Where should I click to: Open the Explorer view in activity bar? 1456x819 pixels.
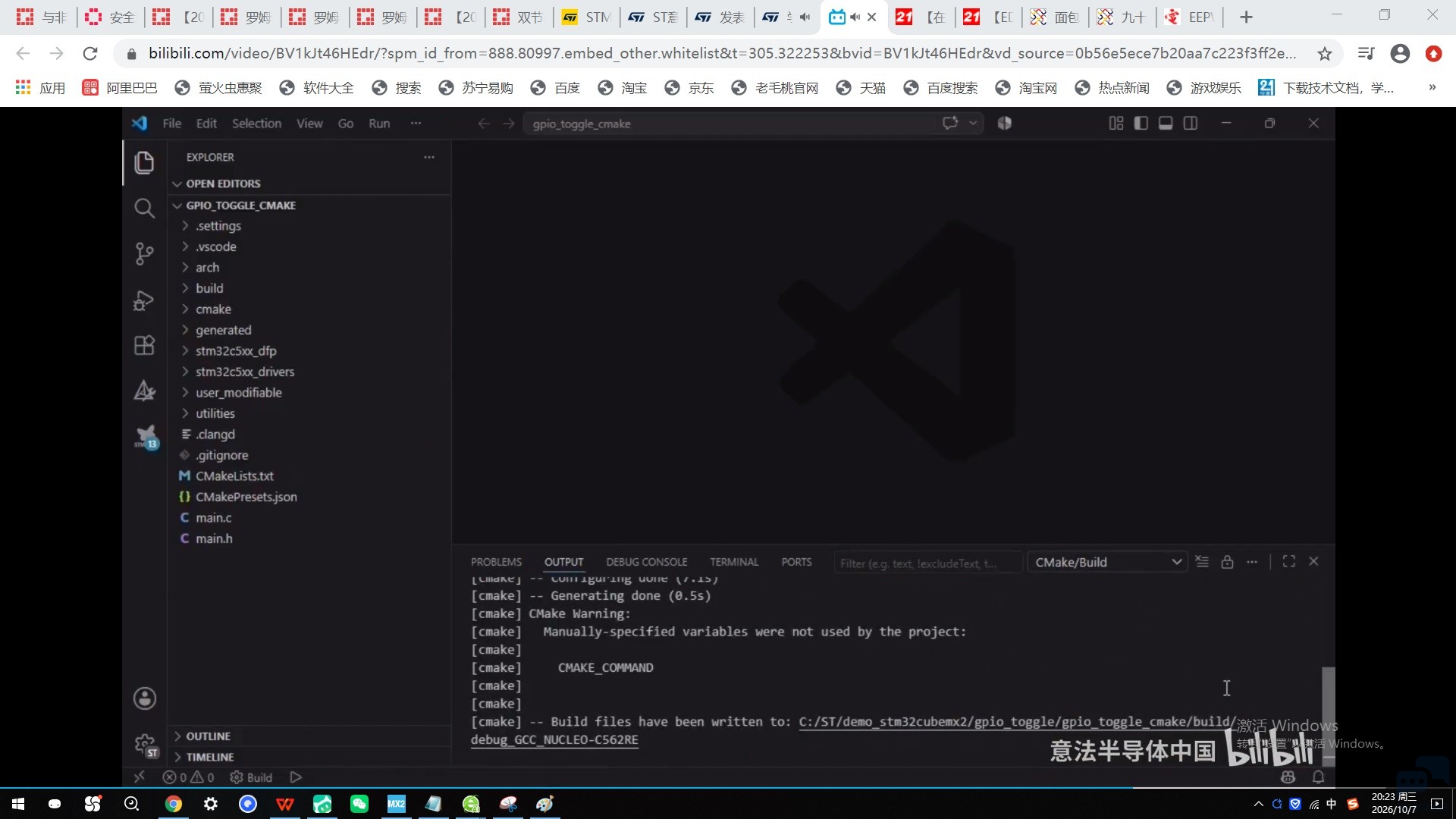(144, 162)
